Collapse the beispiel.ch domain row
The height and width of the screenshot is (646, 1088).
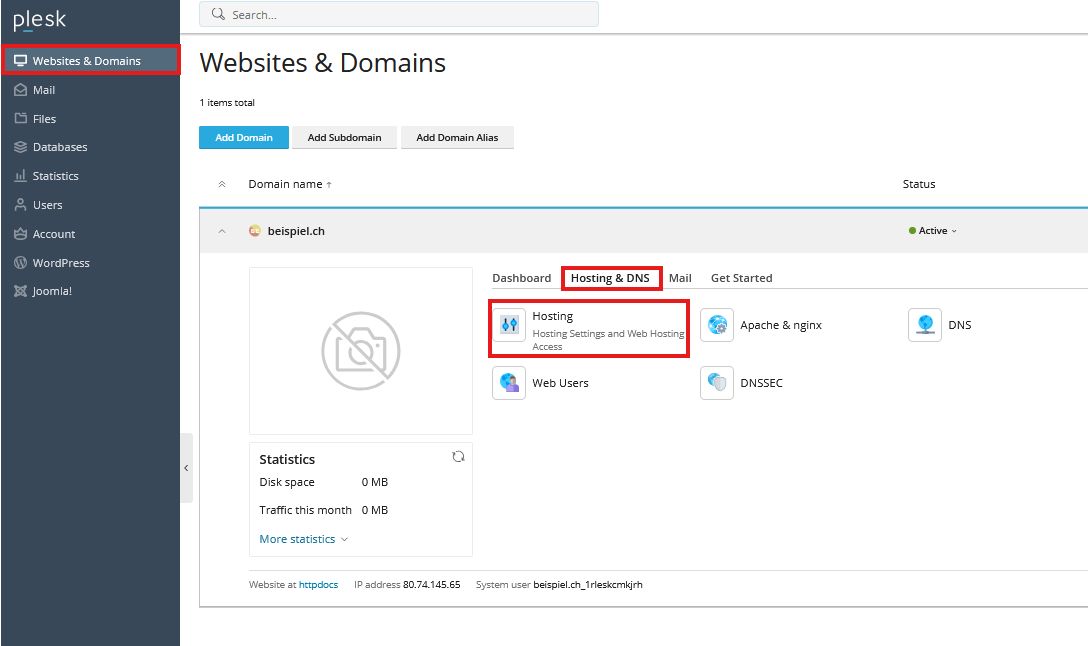click(222, 231)
